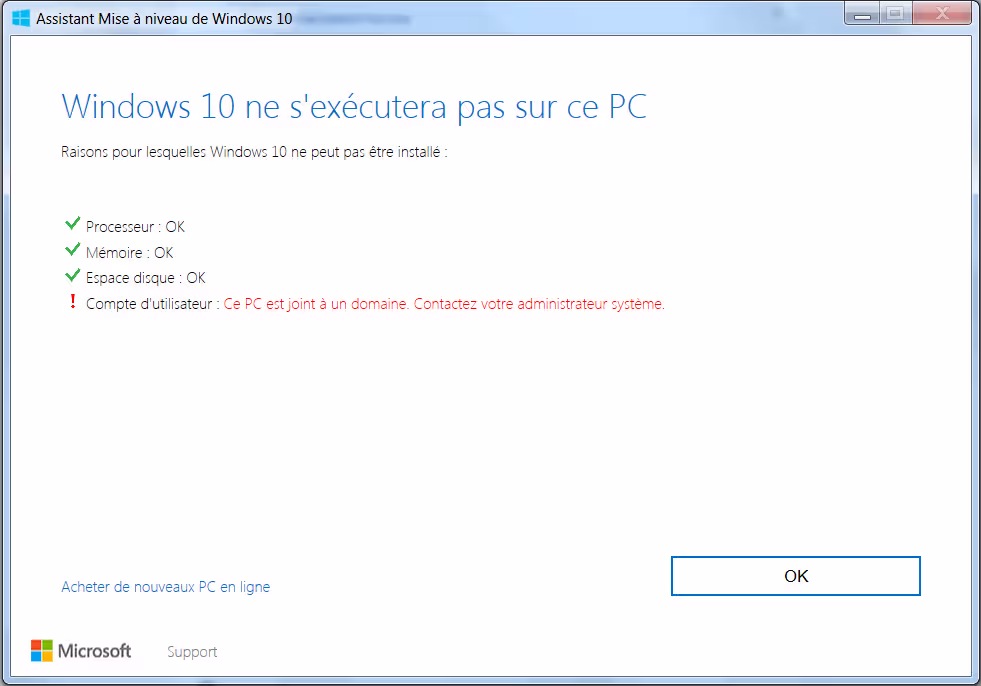Click the Microsoft wordmark text in footer
The width and height of the screenshot is (981, 686).
(94, 651)
